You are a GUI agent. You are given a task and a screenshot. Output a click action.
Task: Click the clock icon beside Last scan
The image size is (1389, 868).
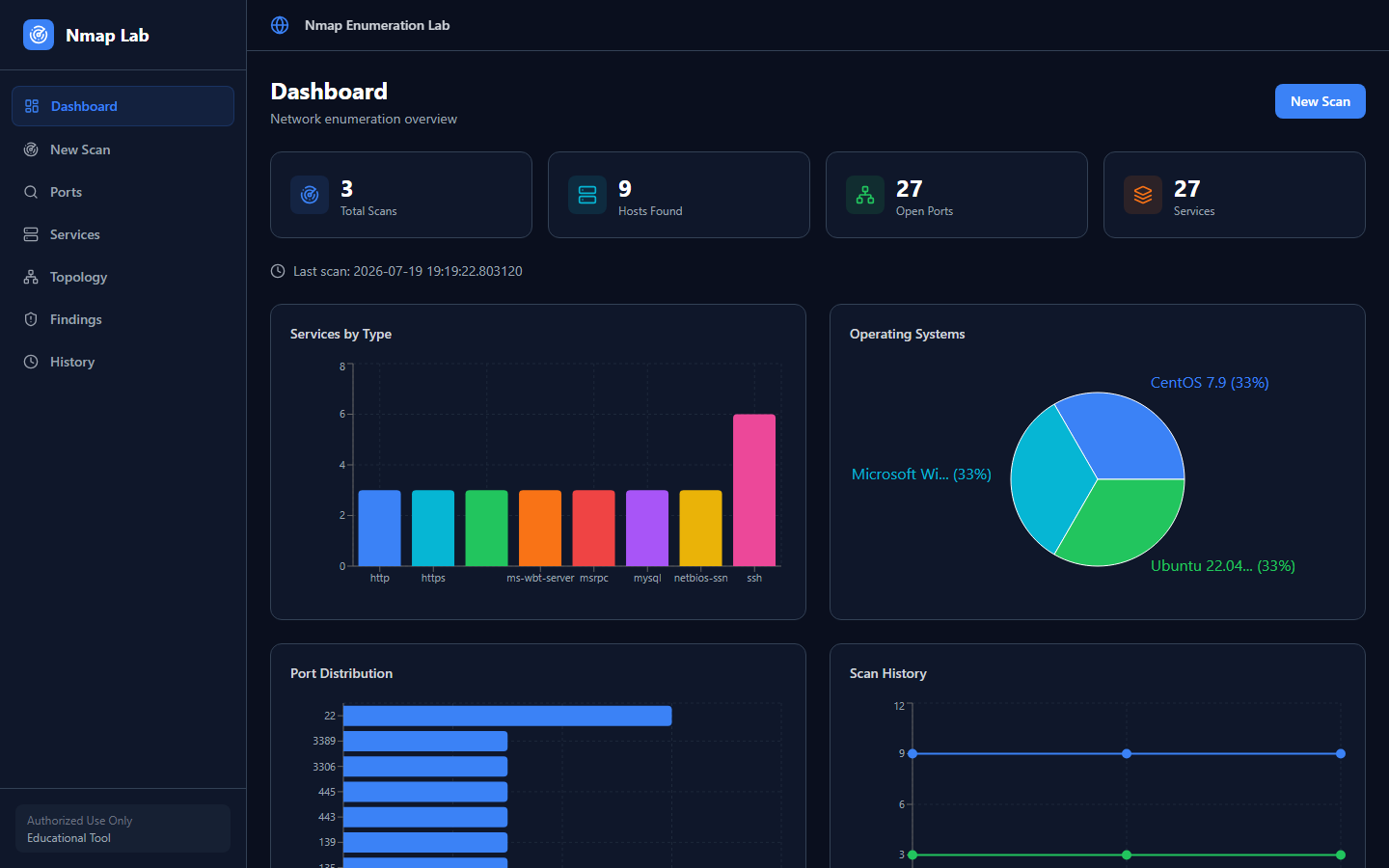(278, 271)
